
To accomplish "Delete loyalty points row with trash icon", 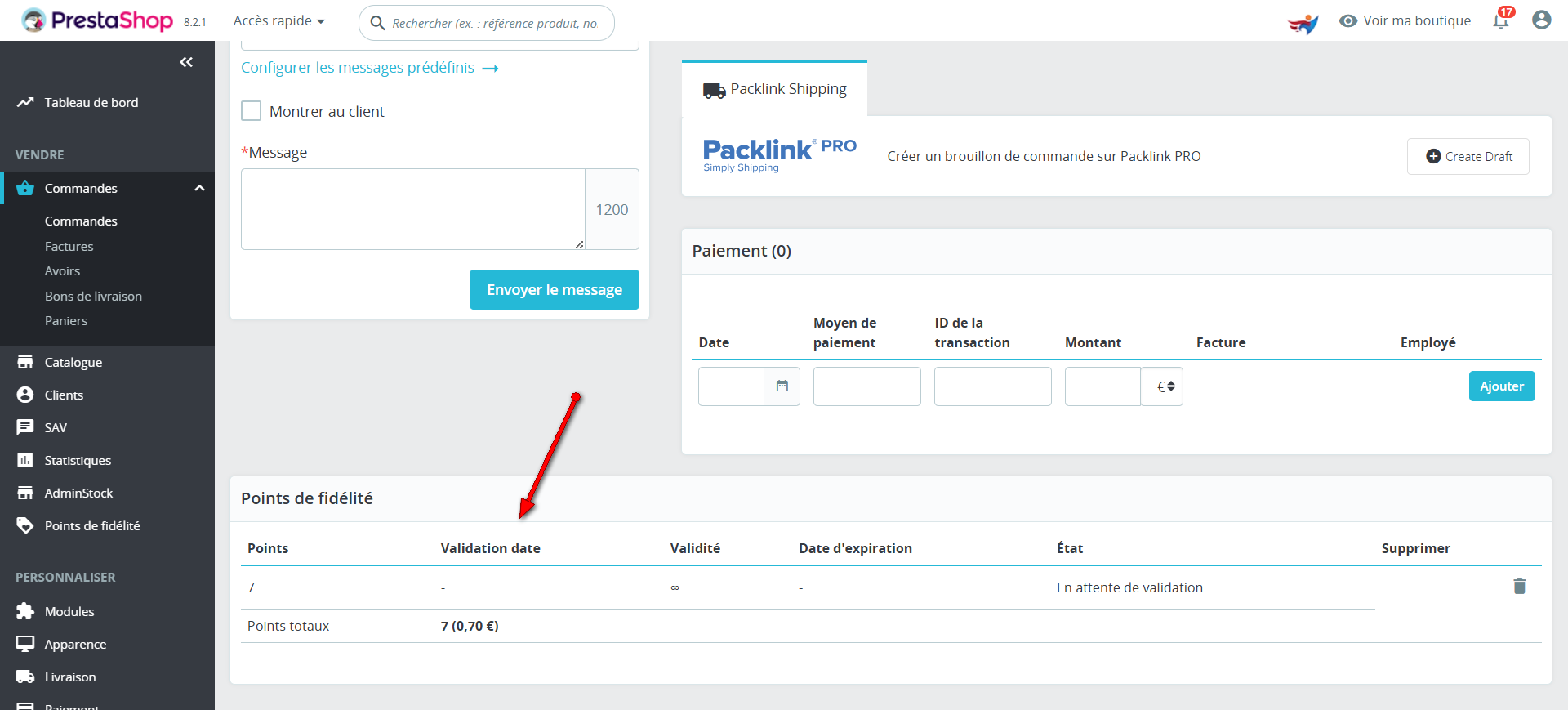I will click(x=1519, y=587).
